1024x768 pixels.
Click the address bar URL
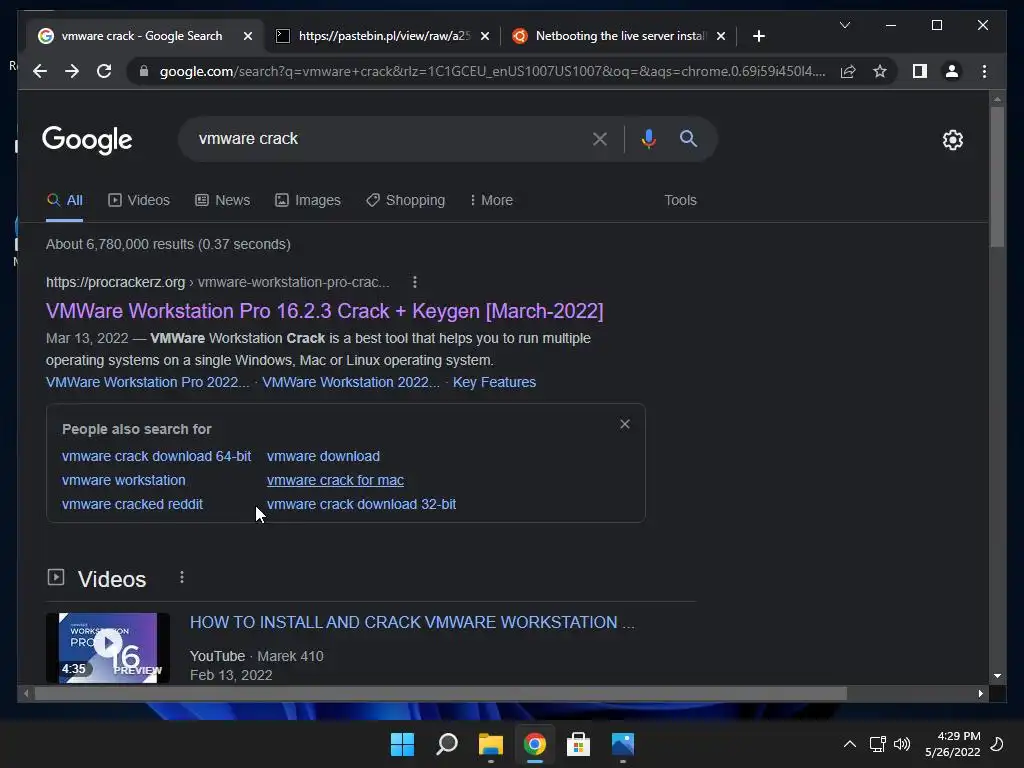click(492, 71)
